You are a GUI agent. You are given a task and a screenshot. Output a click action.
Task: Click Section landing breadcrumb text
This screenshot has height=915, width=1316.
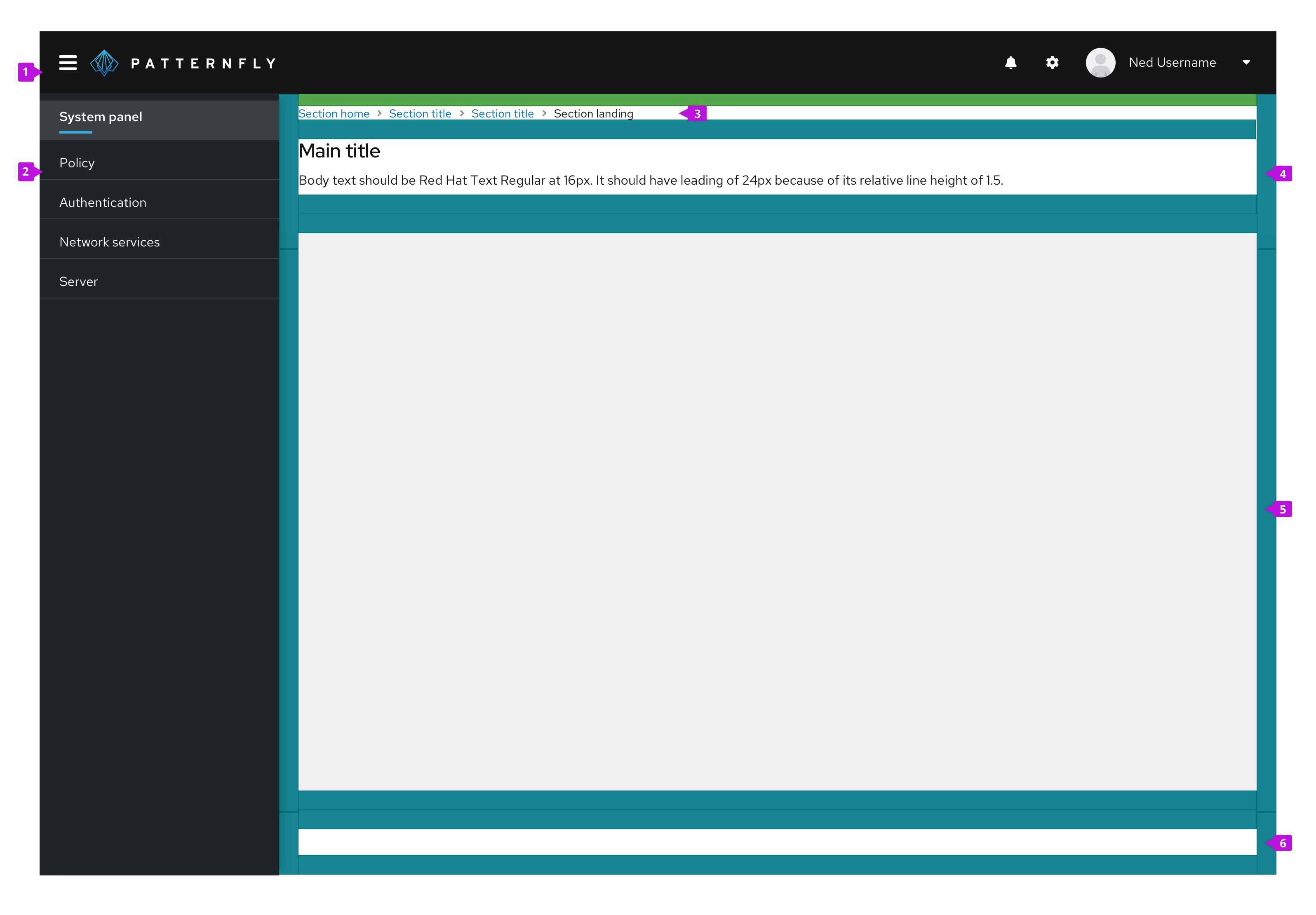point(593,113)
